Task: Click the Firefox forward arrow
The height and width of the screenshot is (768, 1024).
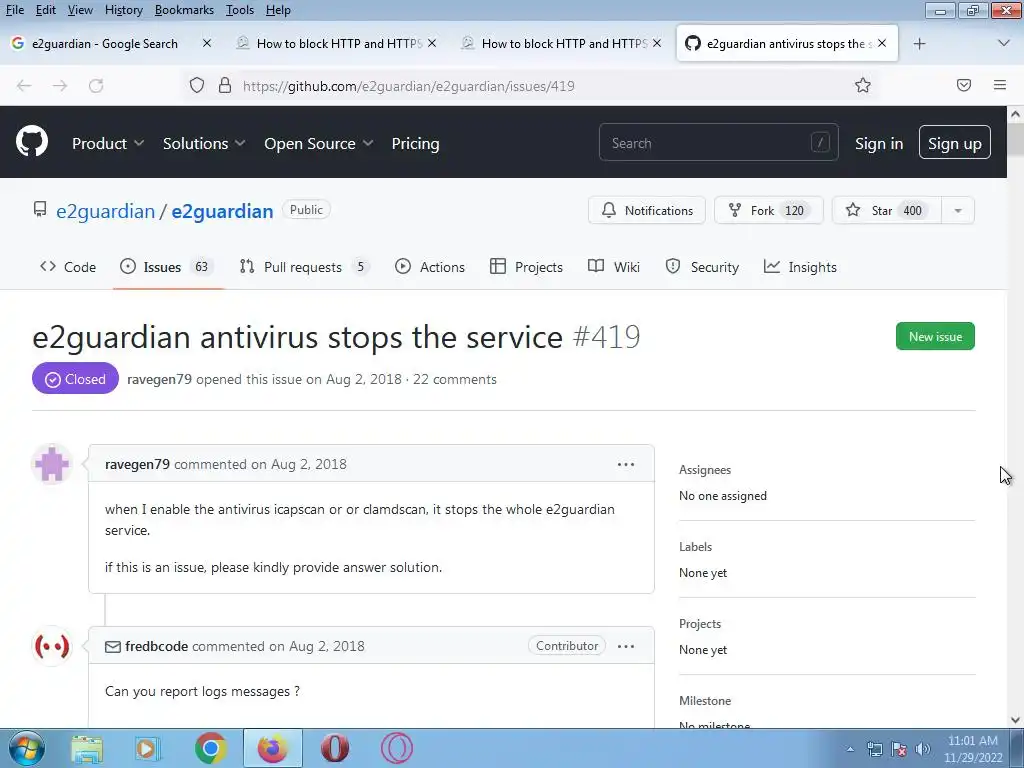Action: (x=60, y=86)
